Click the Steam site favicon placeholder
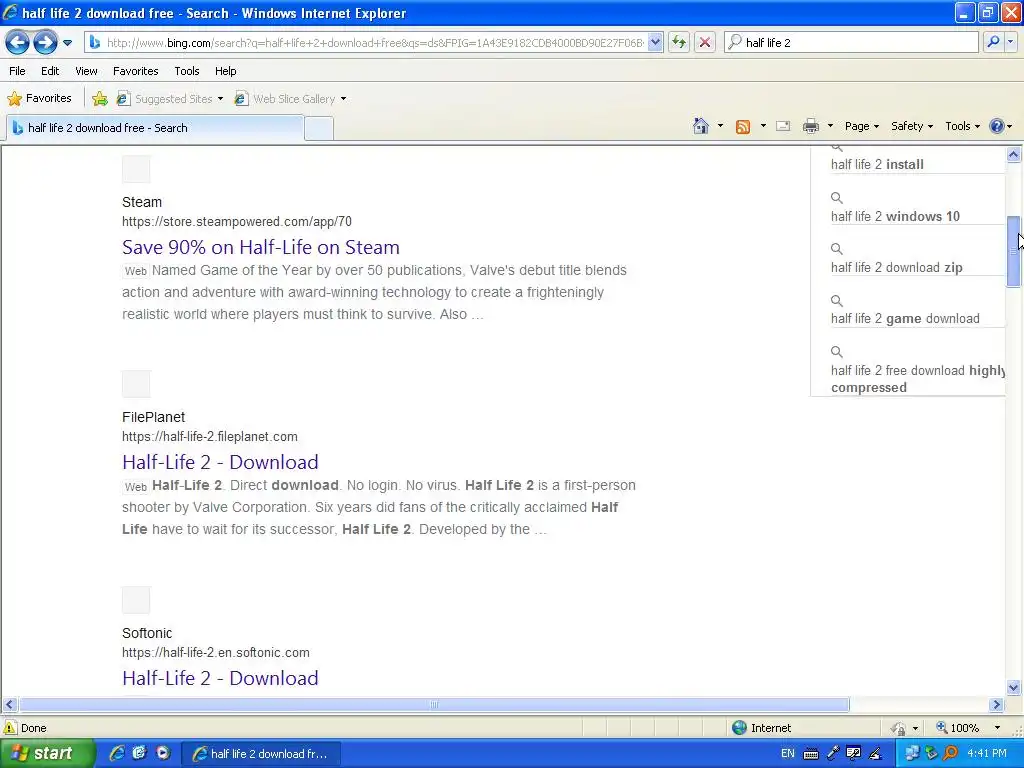 (x=136, y=169)
